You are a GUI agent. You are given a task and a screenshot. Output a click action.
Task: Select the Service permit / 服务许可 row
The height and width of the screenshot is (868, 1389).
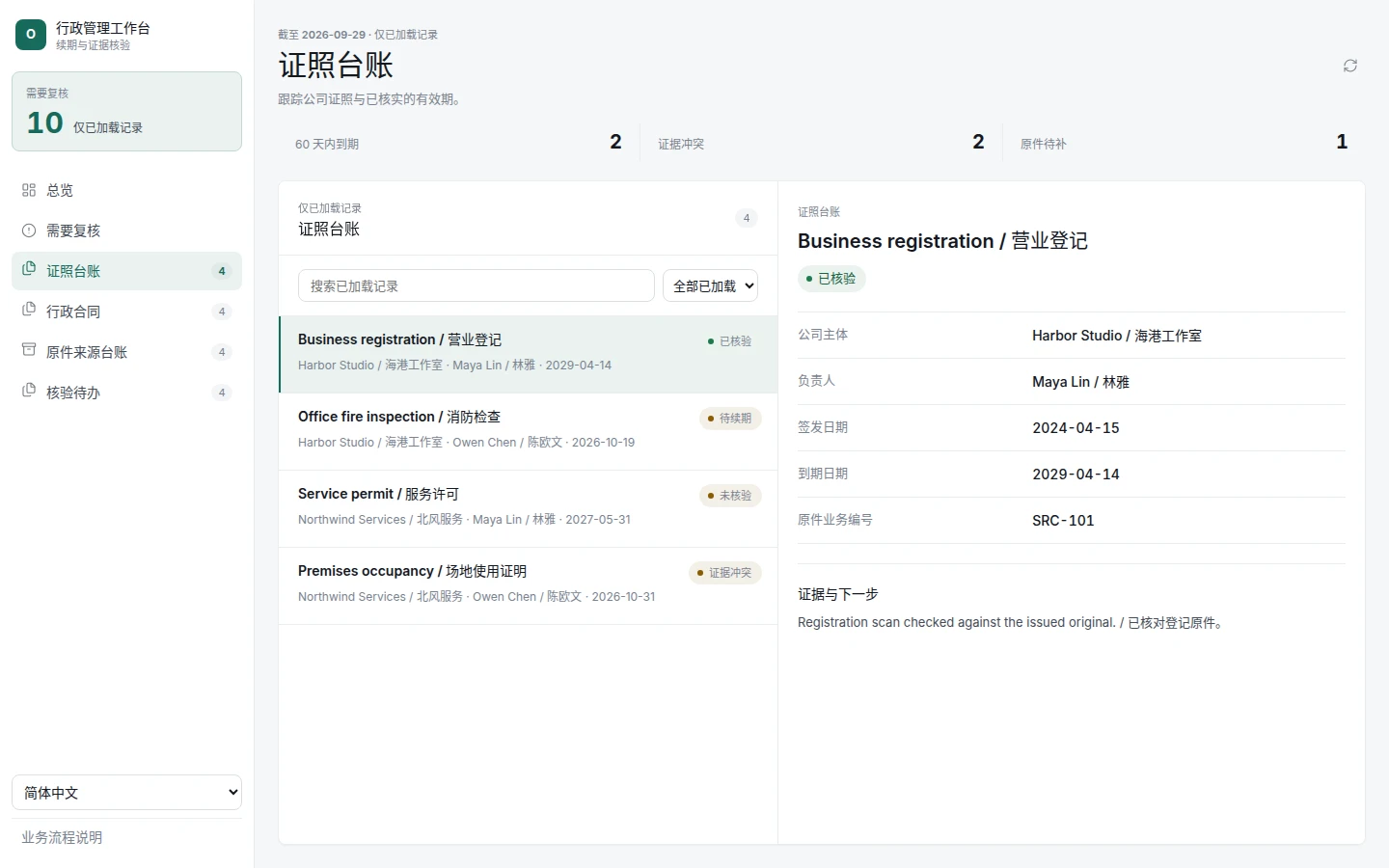529,508
